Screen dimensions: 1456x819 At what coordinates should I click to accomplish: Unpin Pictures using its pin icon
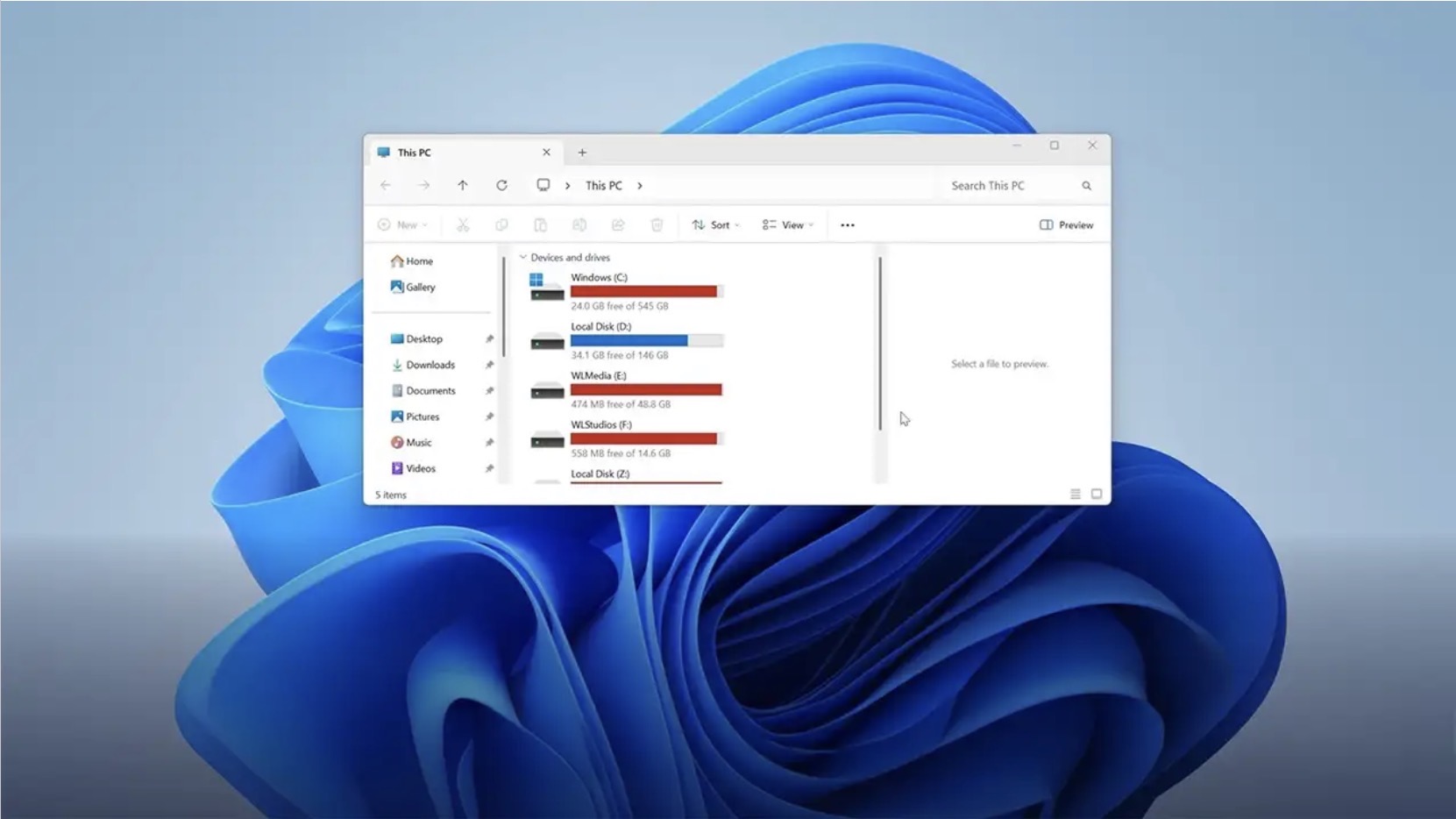click(x=489, y=417)
